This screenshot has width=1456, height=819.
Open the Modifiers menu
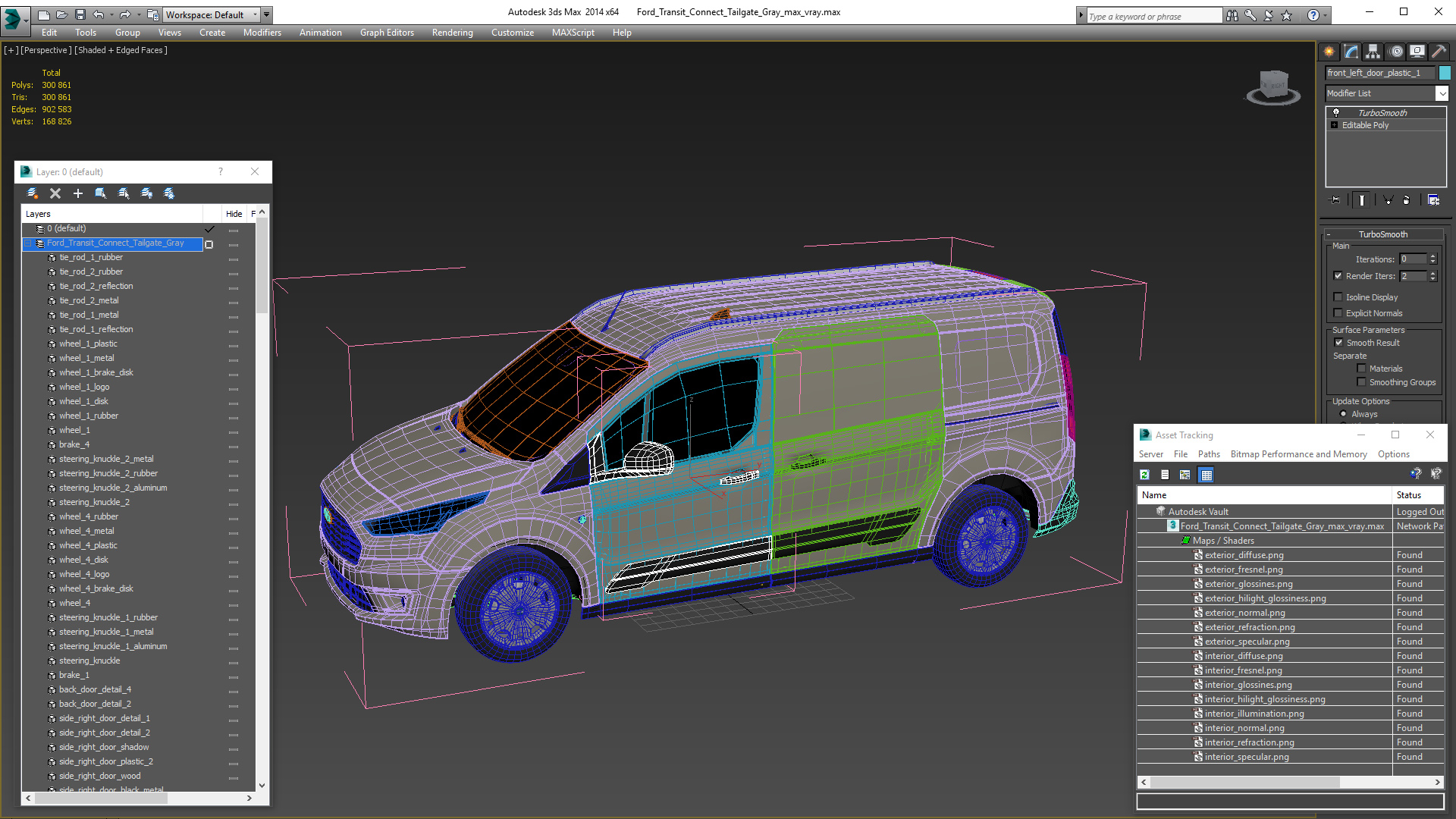262,33
